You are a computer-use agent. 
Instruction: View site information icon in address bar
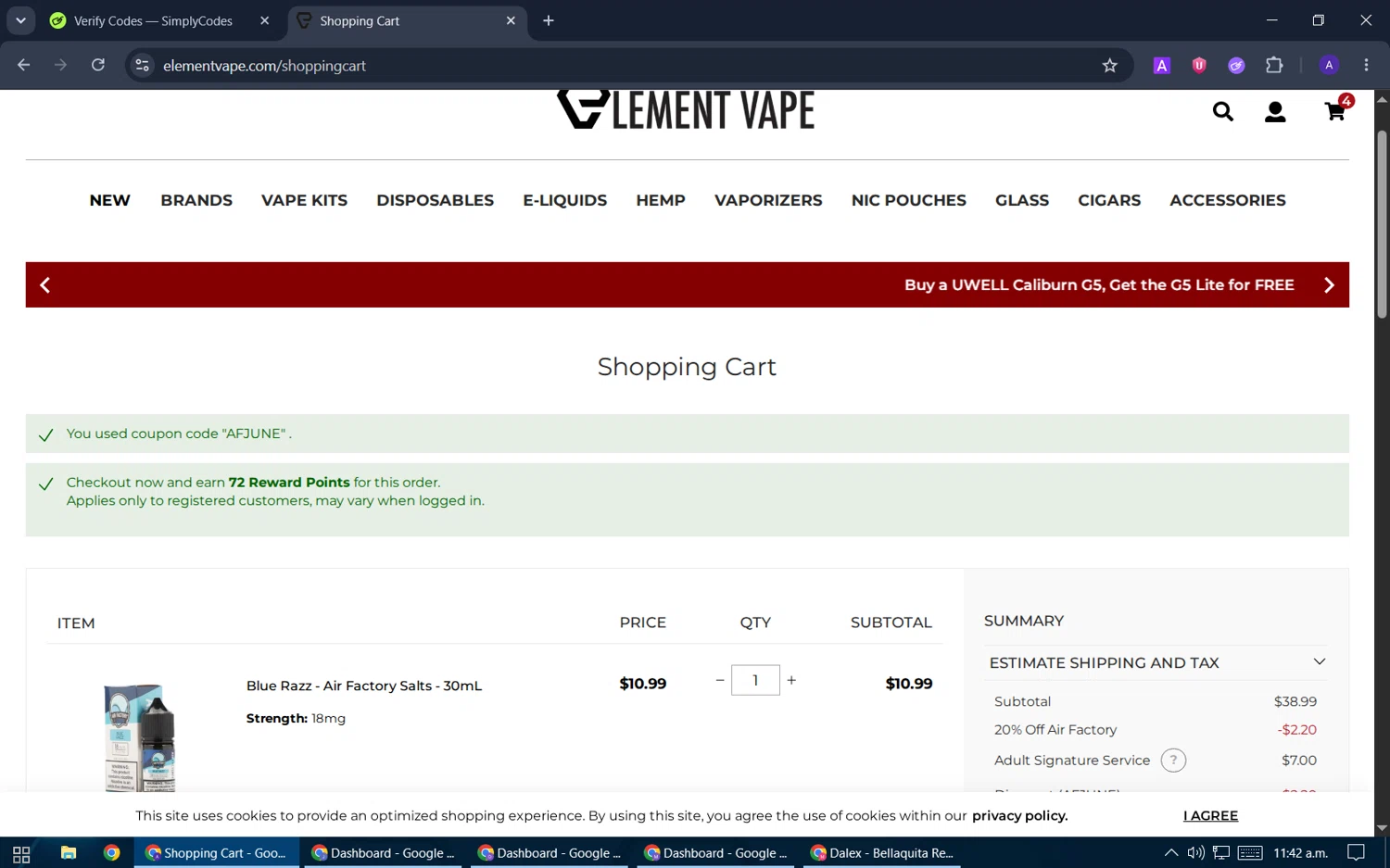pyautogui.click(x=142, y=65)
